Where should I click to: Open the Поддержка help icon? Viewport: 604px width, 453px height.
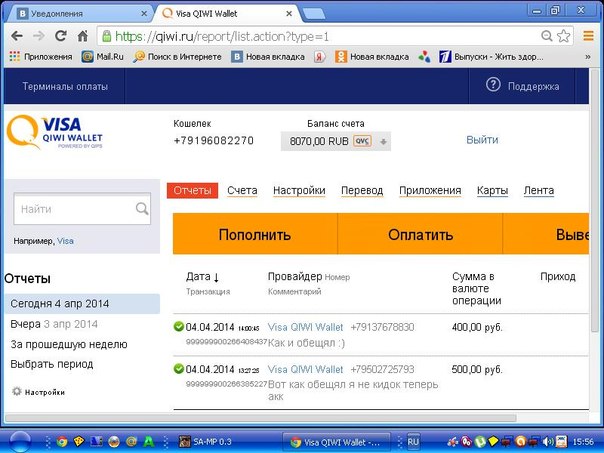click(x=493, y=84)
